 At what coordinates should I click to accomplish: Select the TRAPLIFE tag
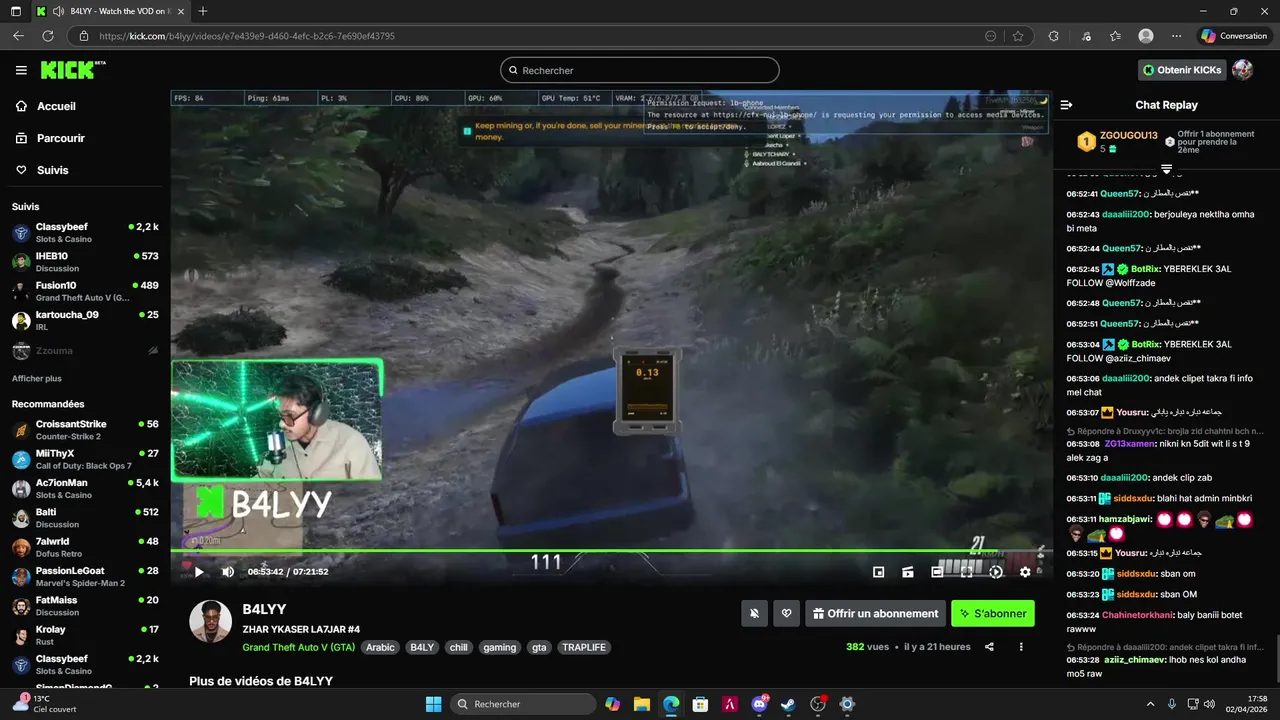[x=584, y=647]
